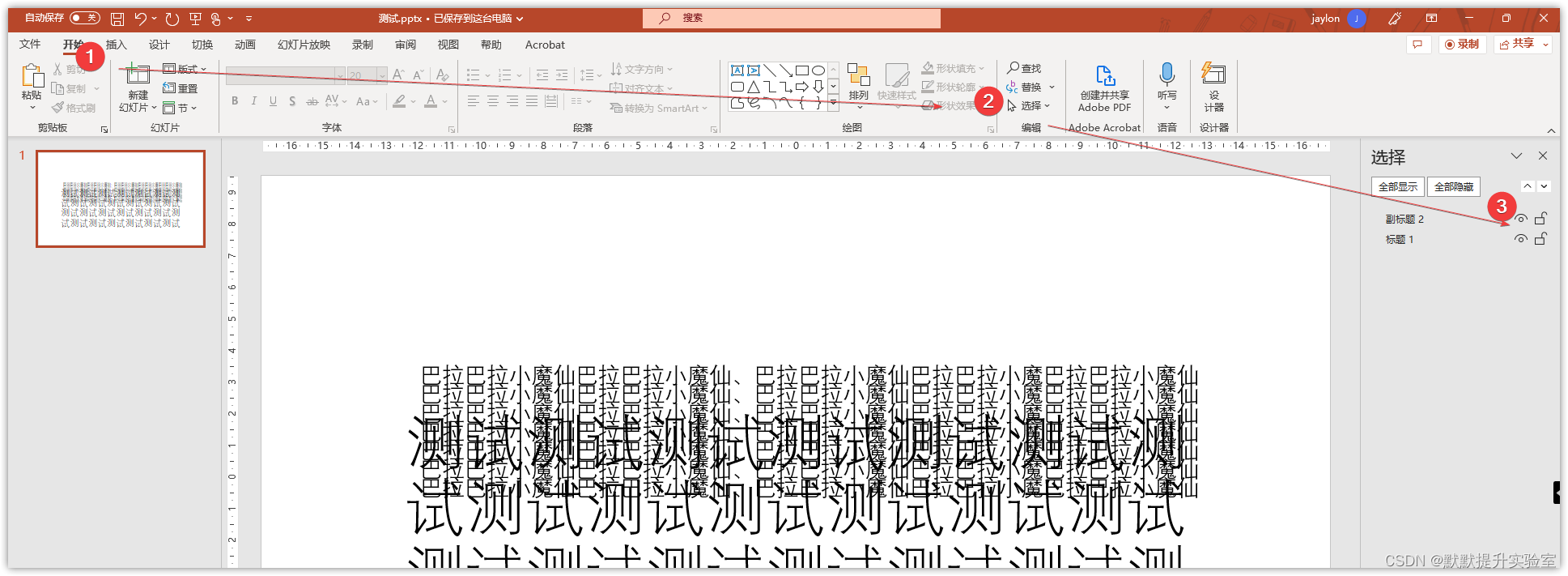Center-align the paragraph text
The height and width of the screenshot is (576, 1568).
[x=493, y=101]
